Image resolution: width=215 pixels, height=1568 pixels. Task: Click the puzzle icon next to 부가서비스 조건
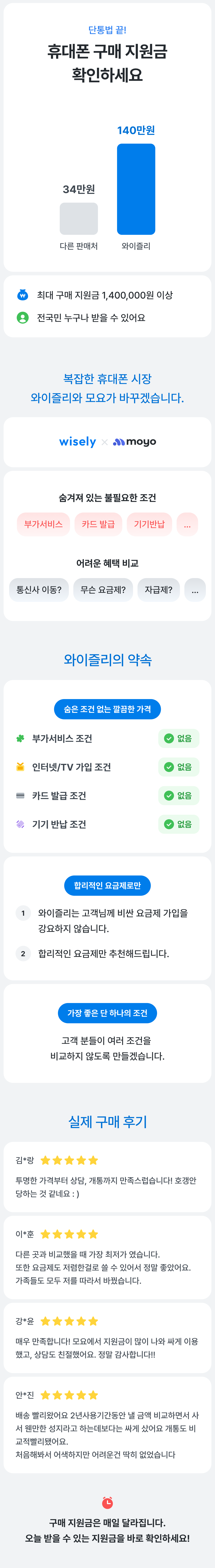pos(20,738)
